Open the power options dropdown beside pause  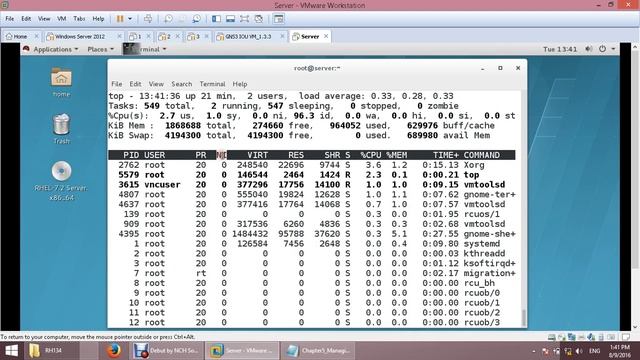point(130,19)
